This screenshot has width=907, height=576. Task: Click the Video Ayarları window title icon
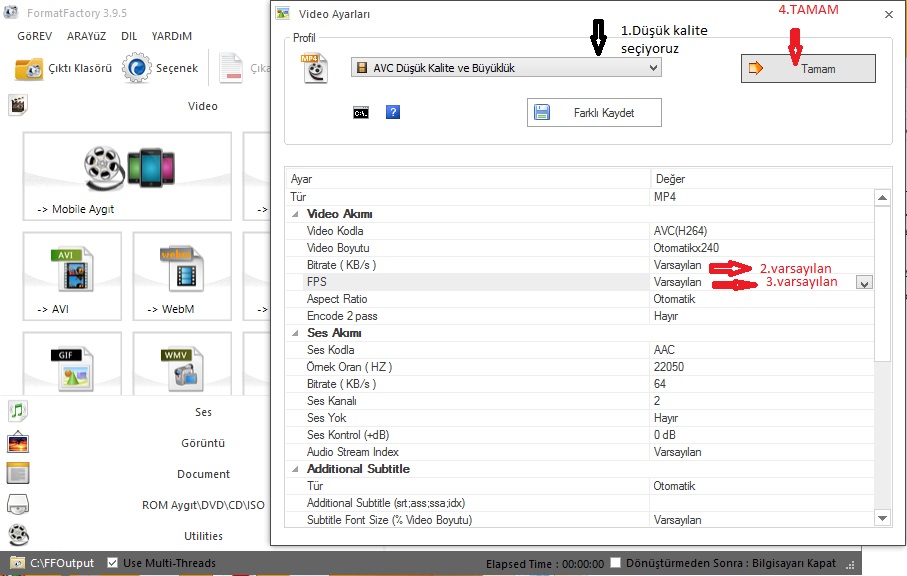(282, 13)
